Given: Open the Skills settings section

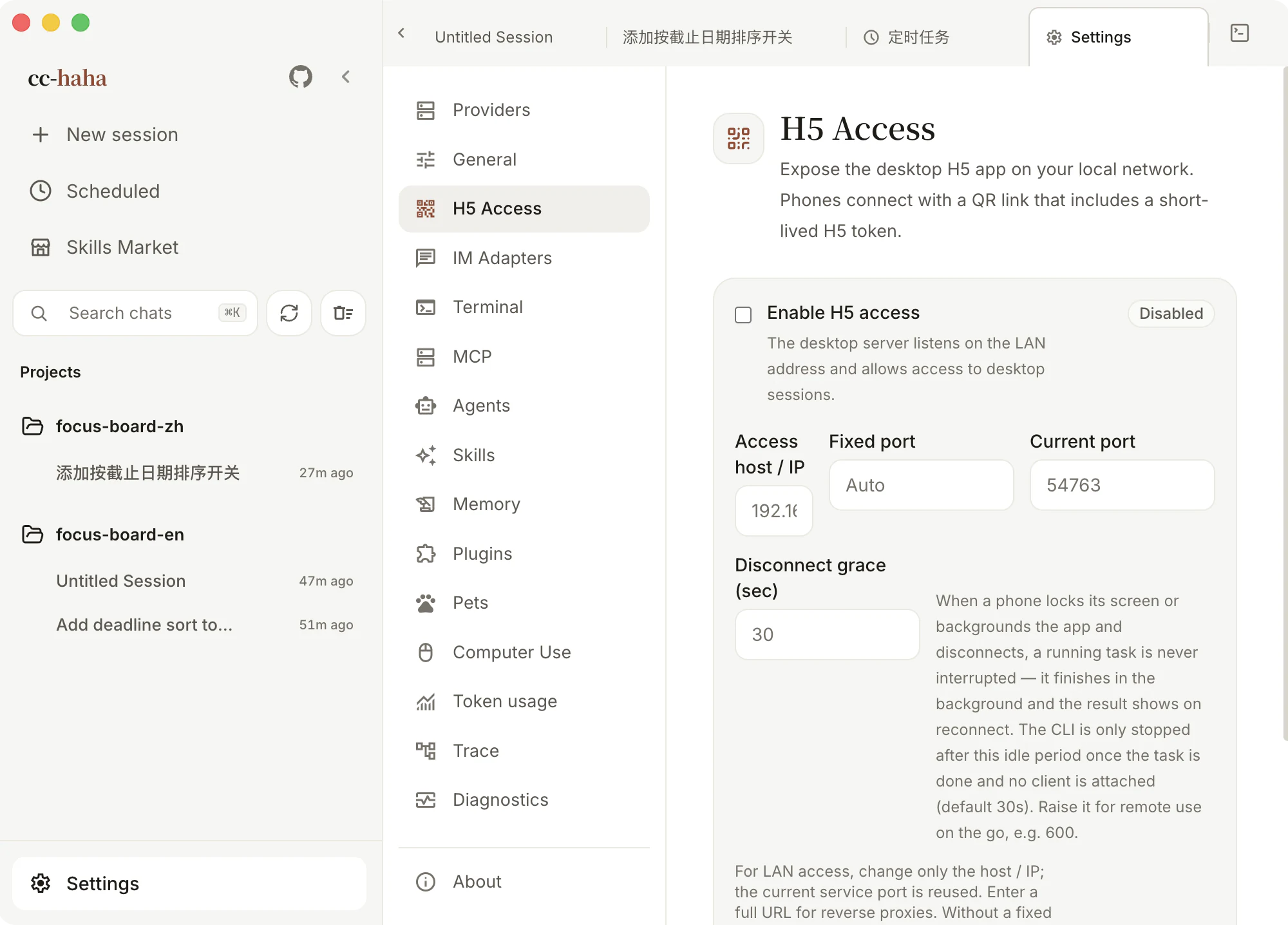Looking at the screenshot, I should click(x=524, y=455).
